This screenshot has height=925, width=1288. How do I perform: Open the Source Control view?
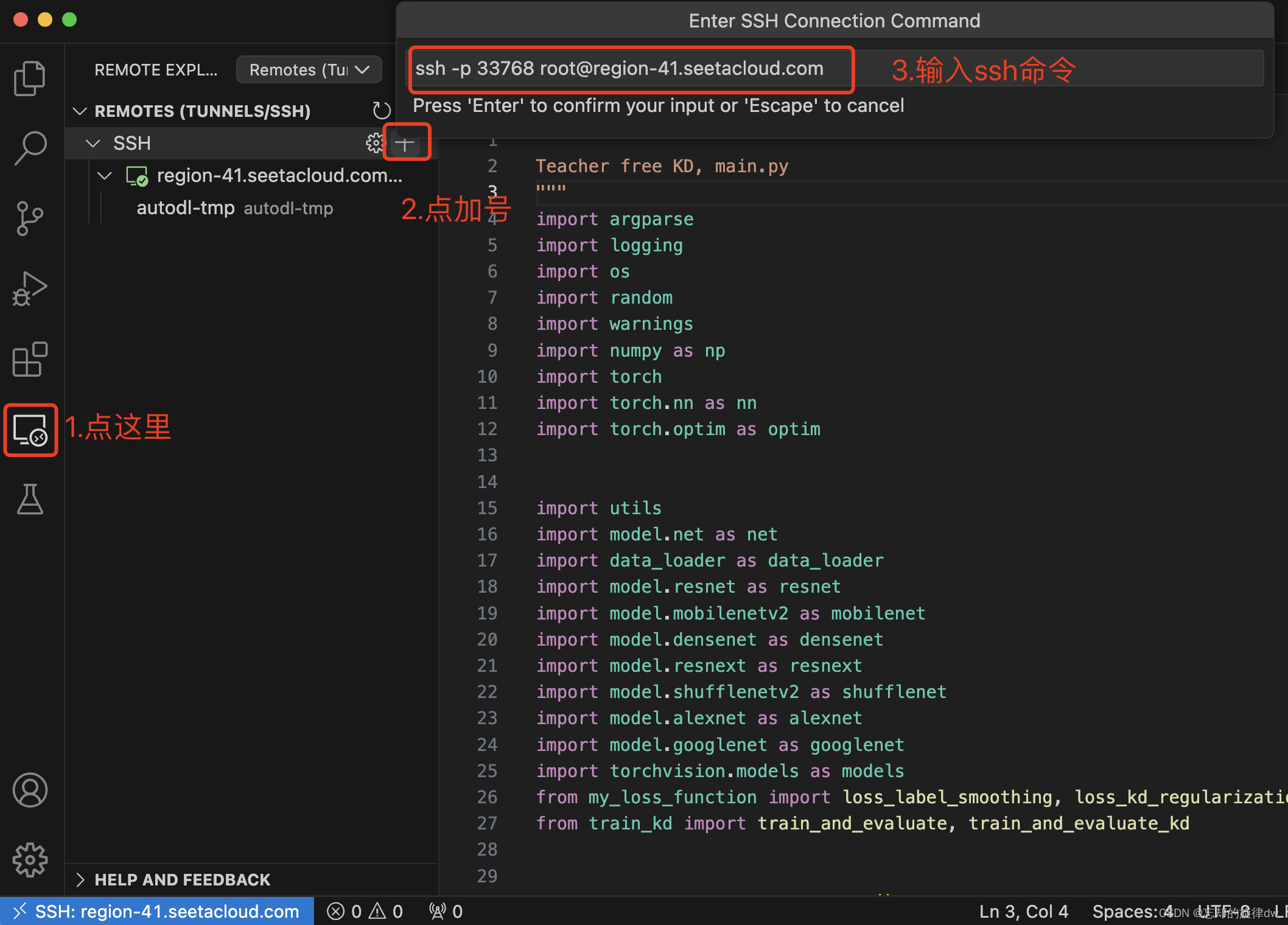[29, 218]
